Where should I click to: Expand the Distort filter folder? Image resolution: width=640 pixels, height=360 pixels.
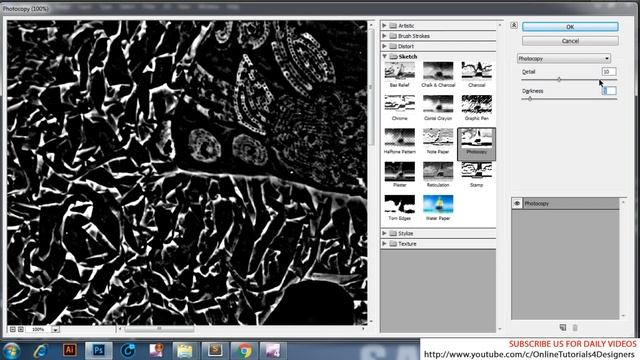[384, 46]
